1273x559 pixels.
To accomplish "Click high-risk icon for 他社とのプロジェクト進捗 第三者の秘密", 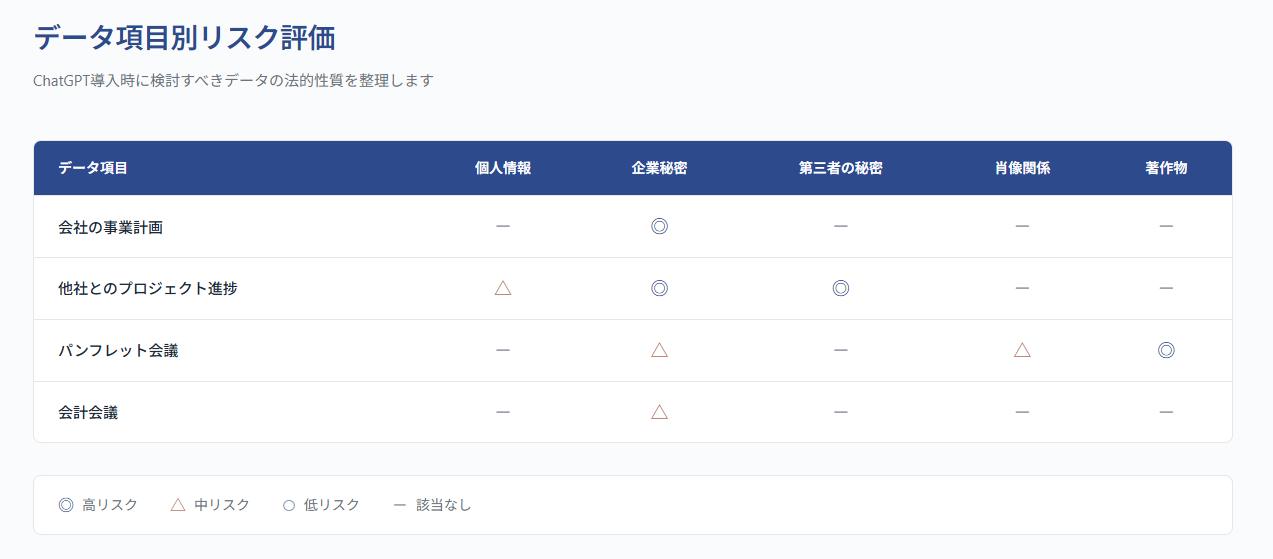I will 841,288.
